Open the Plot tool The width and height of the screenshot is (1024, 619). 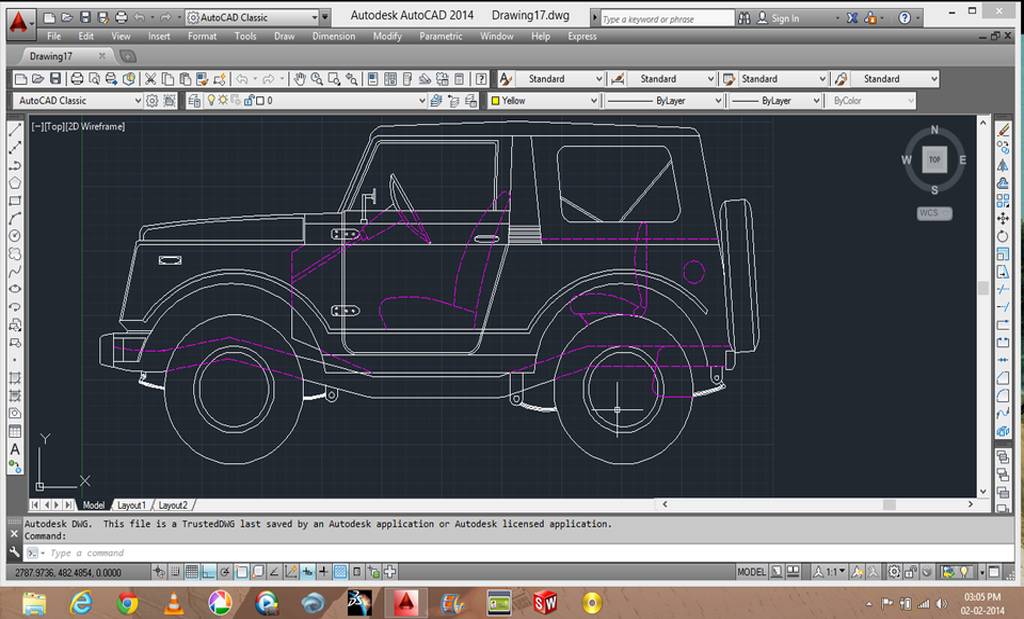tap(79, 78)
